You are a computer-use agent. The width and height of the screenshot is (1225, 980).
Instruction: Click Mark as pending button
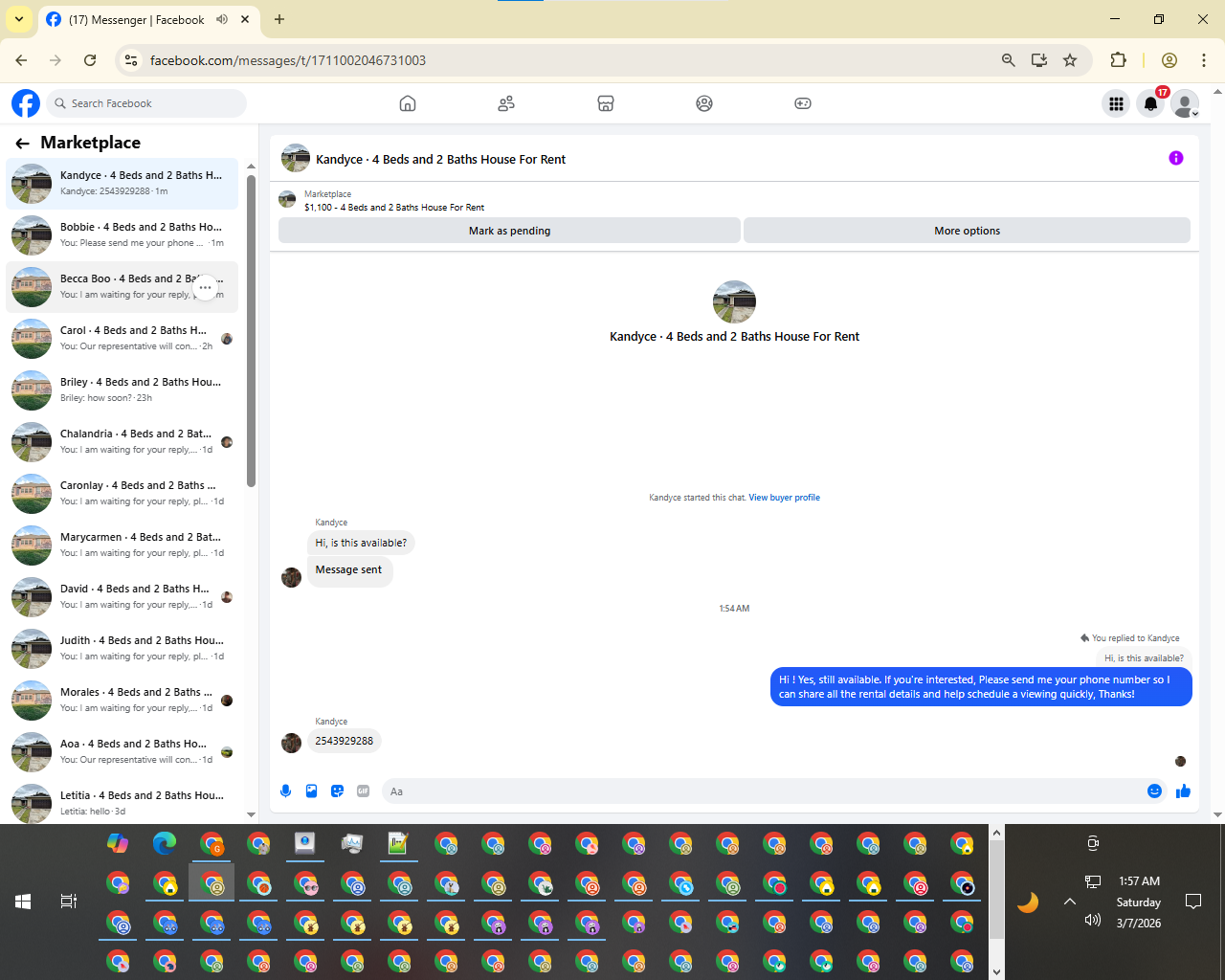coord(509,231)
